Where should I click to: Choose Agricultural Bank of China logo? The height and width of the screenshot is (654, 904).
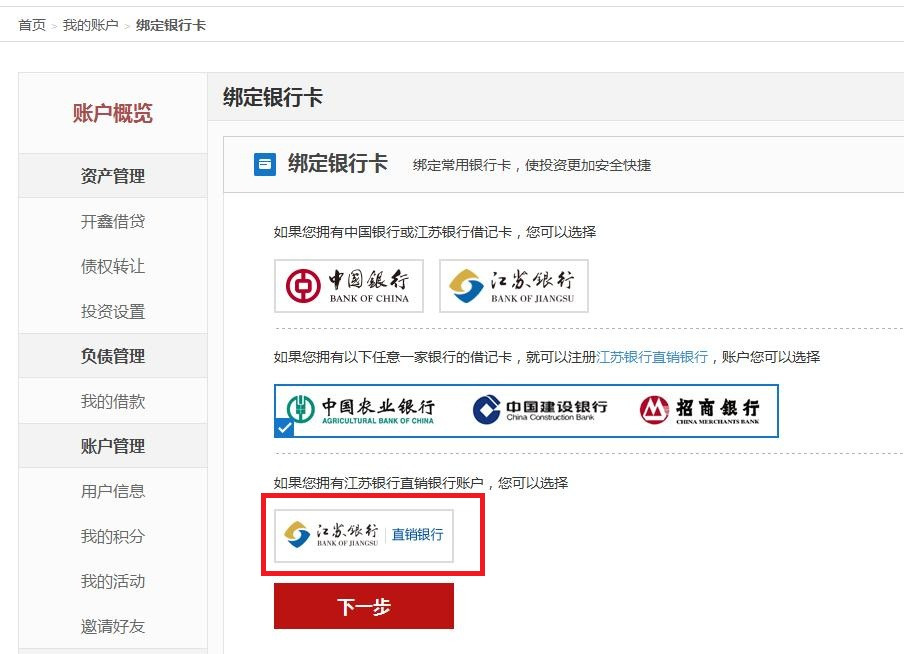pos(360,411)
